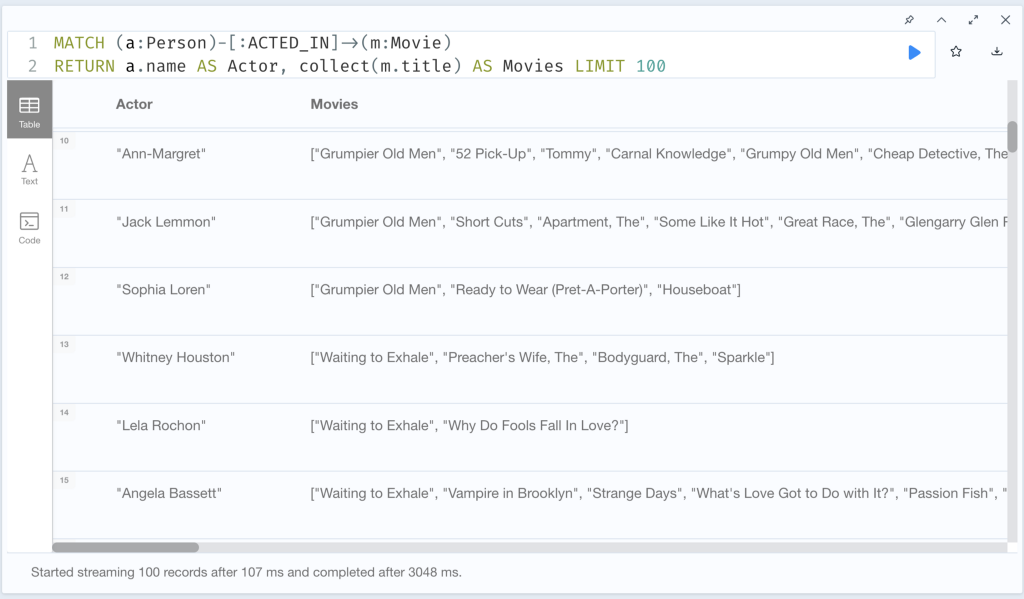Image resolution: width=1024 pixels, height=599 pixels.
Task: Collapse the result frame with chevron
Action: pos(941,20)
